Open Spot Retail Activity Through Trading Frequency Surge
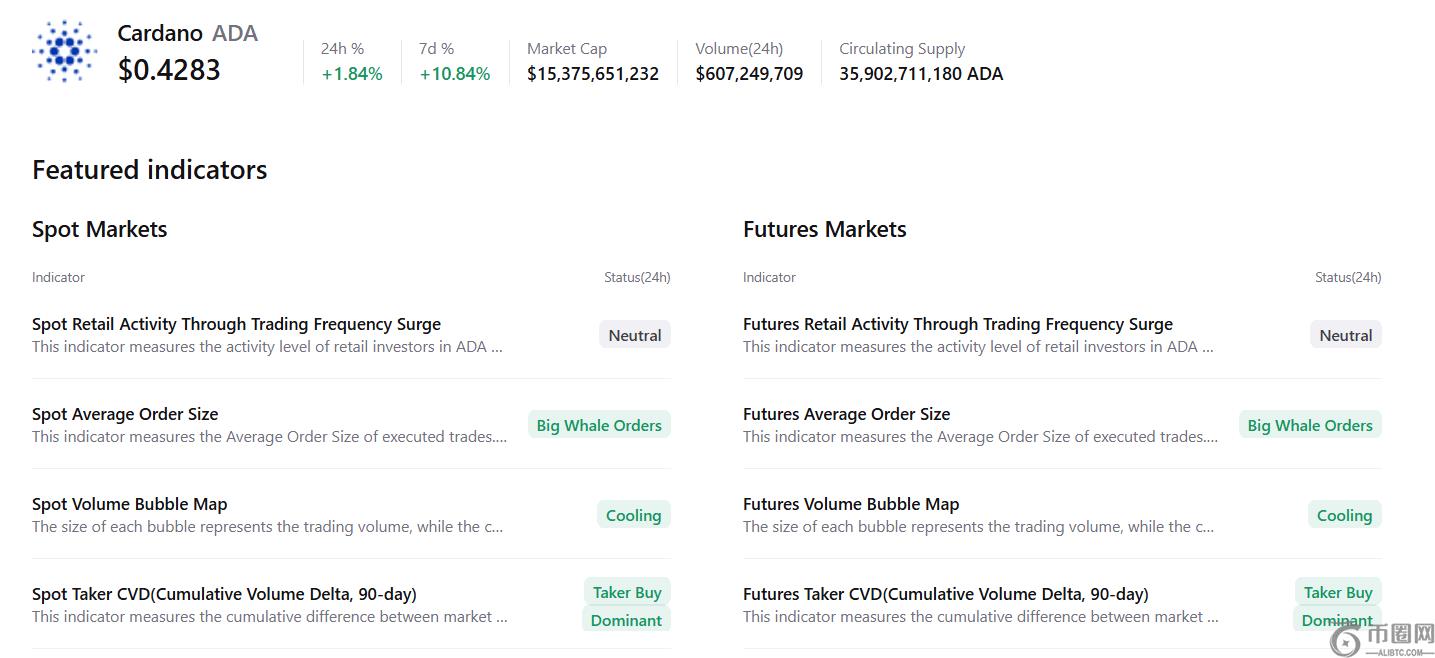The width and height of the screenshot is (1435, 658). pyautogui.click(x=236, y=324)
